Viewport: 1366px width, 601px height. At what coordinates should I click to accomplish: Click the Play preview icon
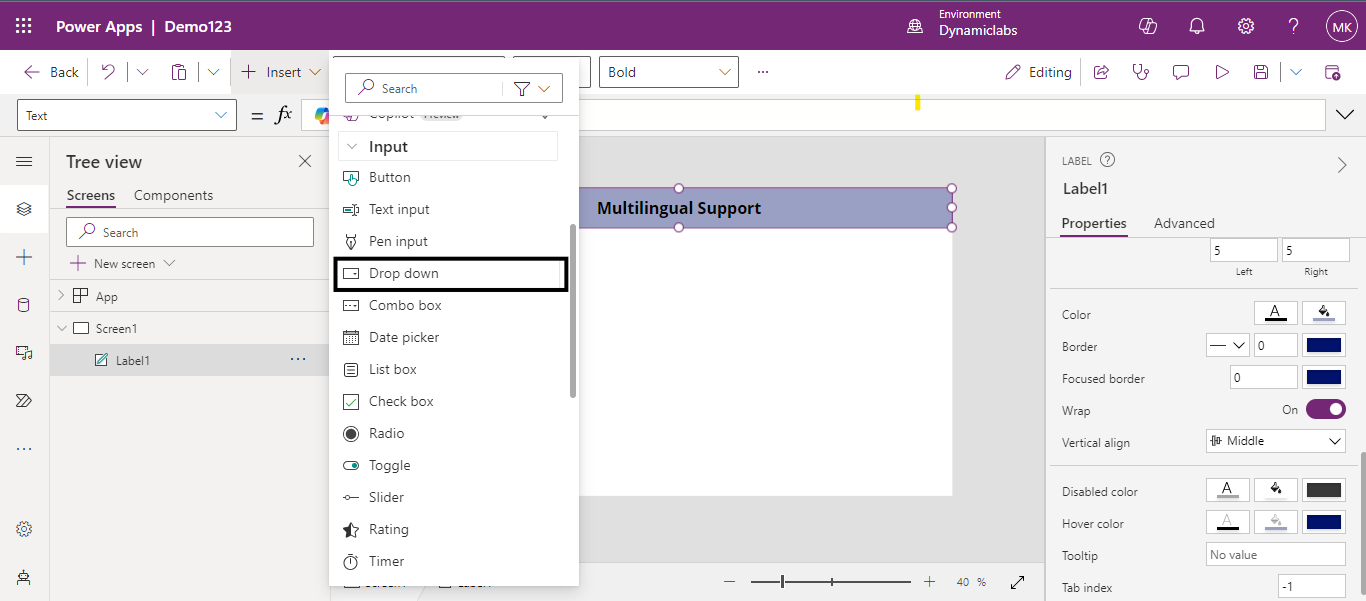[x=1221, y=72]
